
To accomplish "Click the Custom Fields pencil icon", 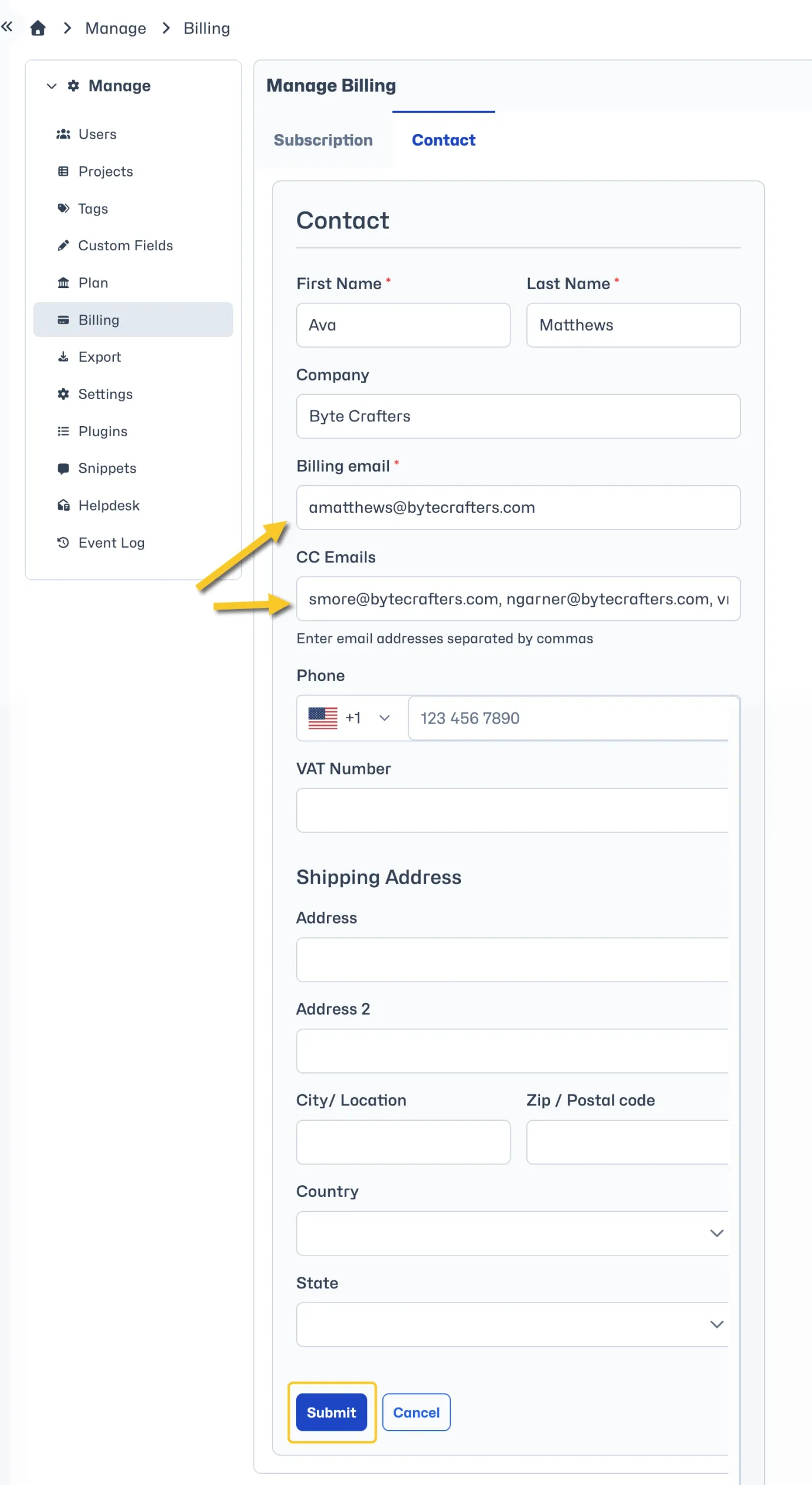I will (63, 246).
